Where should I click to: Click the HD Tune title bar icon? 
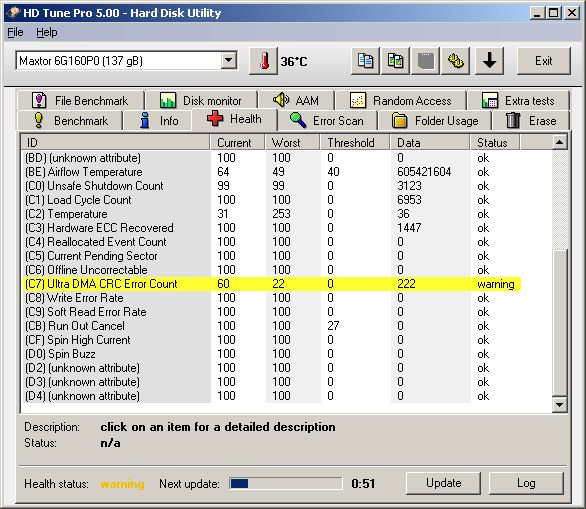pos(13,13)
